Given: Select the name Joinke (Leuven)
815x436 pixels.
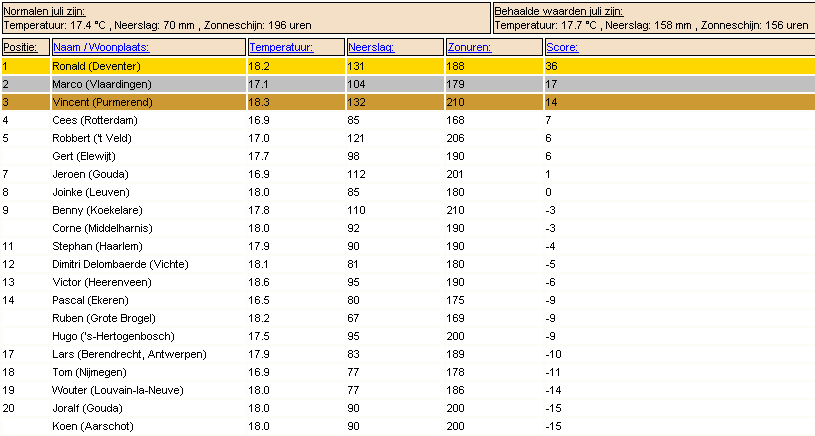Looking at the screenshot, I should pos(91,192).
